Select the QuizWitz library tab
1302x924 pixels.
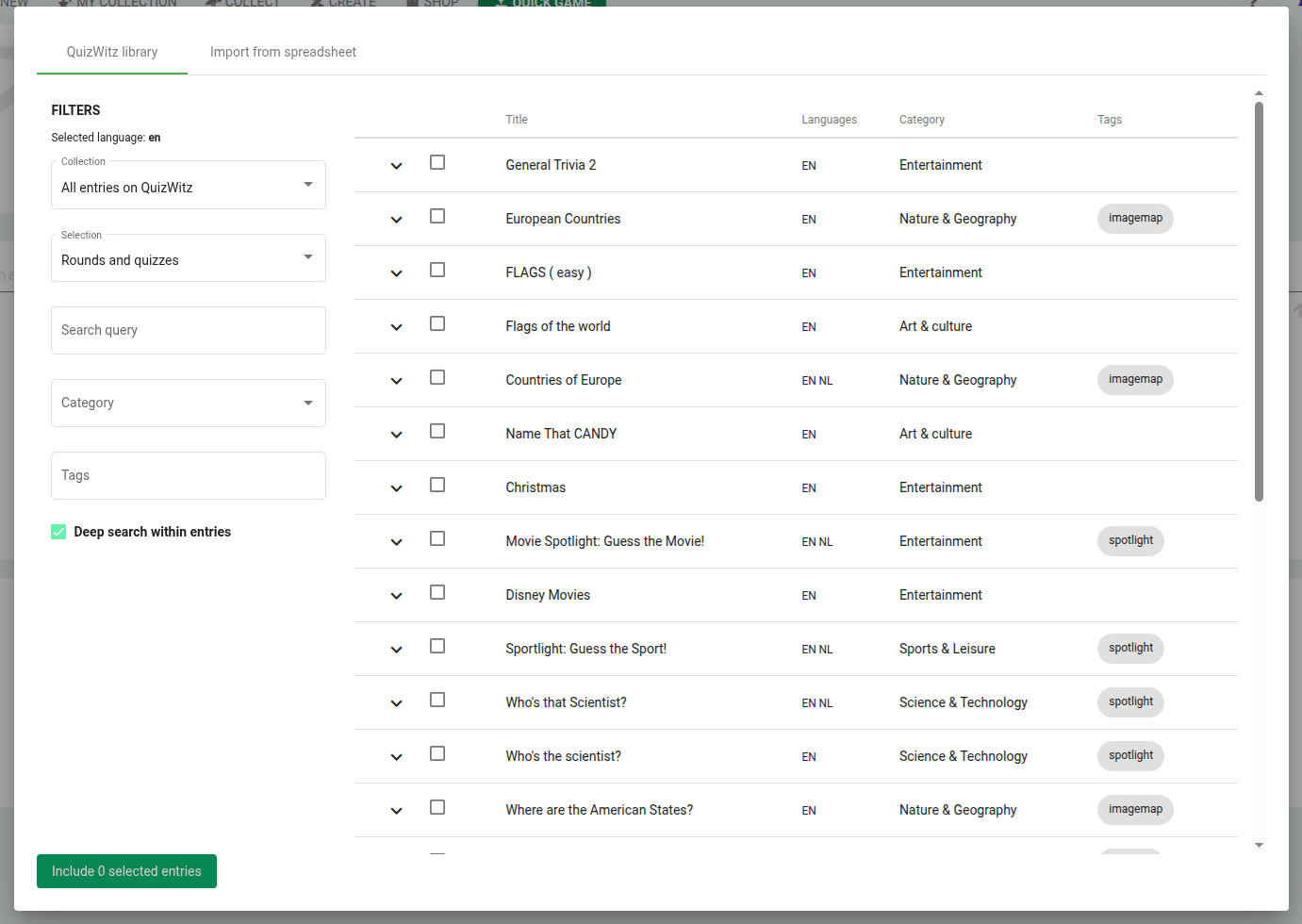pos(112,52)
